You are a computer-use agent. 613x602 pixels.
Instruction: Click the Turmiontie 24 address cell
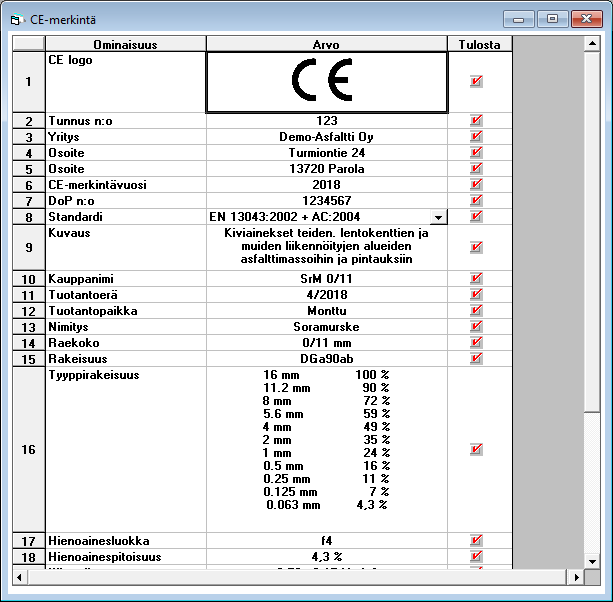pos(326,153)
